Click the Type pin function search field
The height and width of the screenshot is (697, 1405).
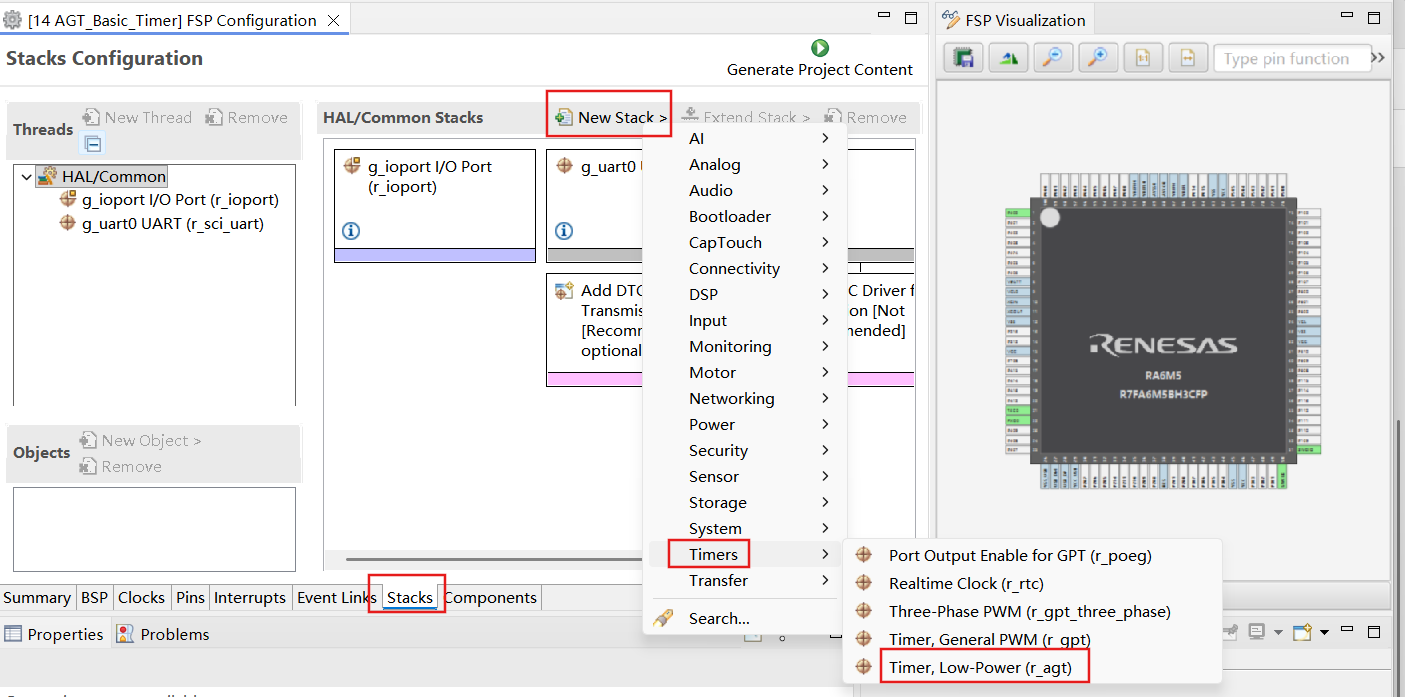coord(1292,58)
